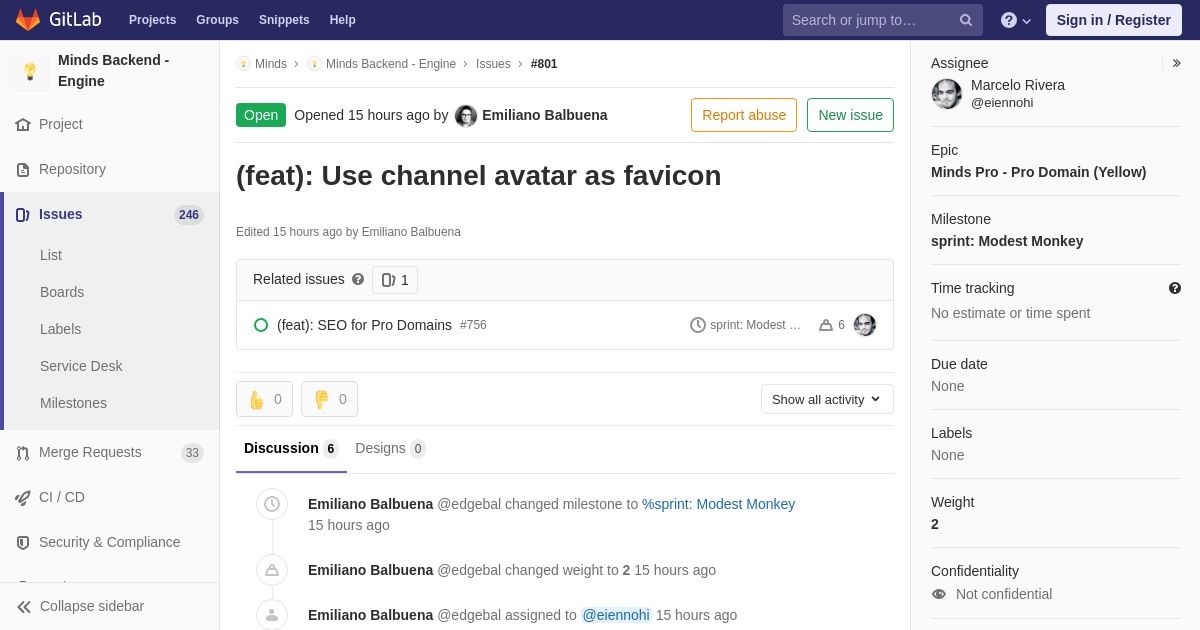Open the GitLab logo home link

[57, 20]
